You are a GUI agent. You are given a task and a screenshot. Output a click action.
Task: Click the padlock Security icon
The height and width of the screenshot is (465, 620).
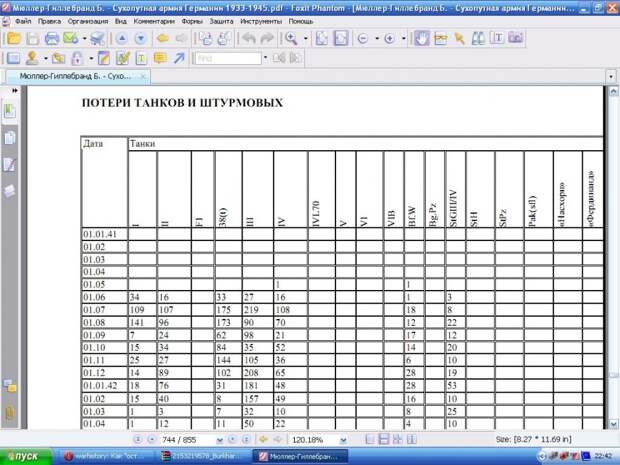(x=77, y=59)
